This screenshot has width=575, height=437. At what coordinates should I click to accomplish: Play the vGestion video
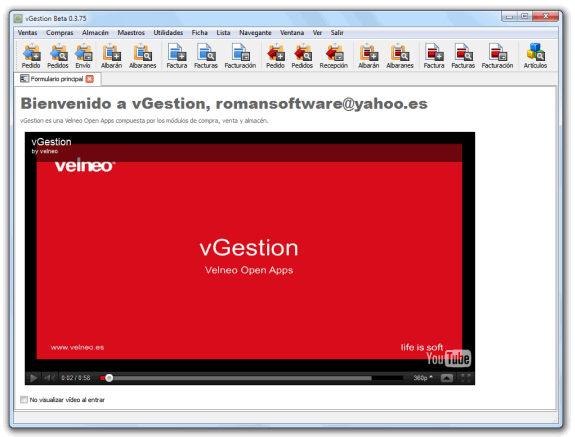click(33, 378)
